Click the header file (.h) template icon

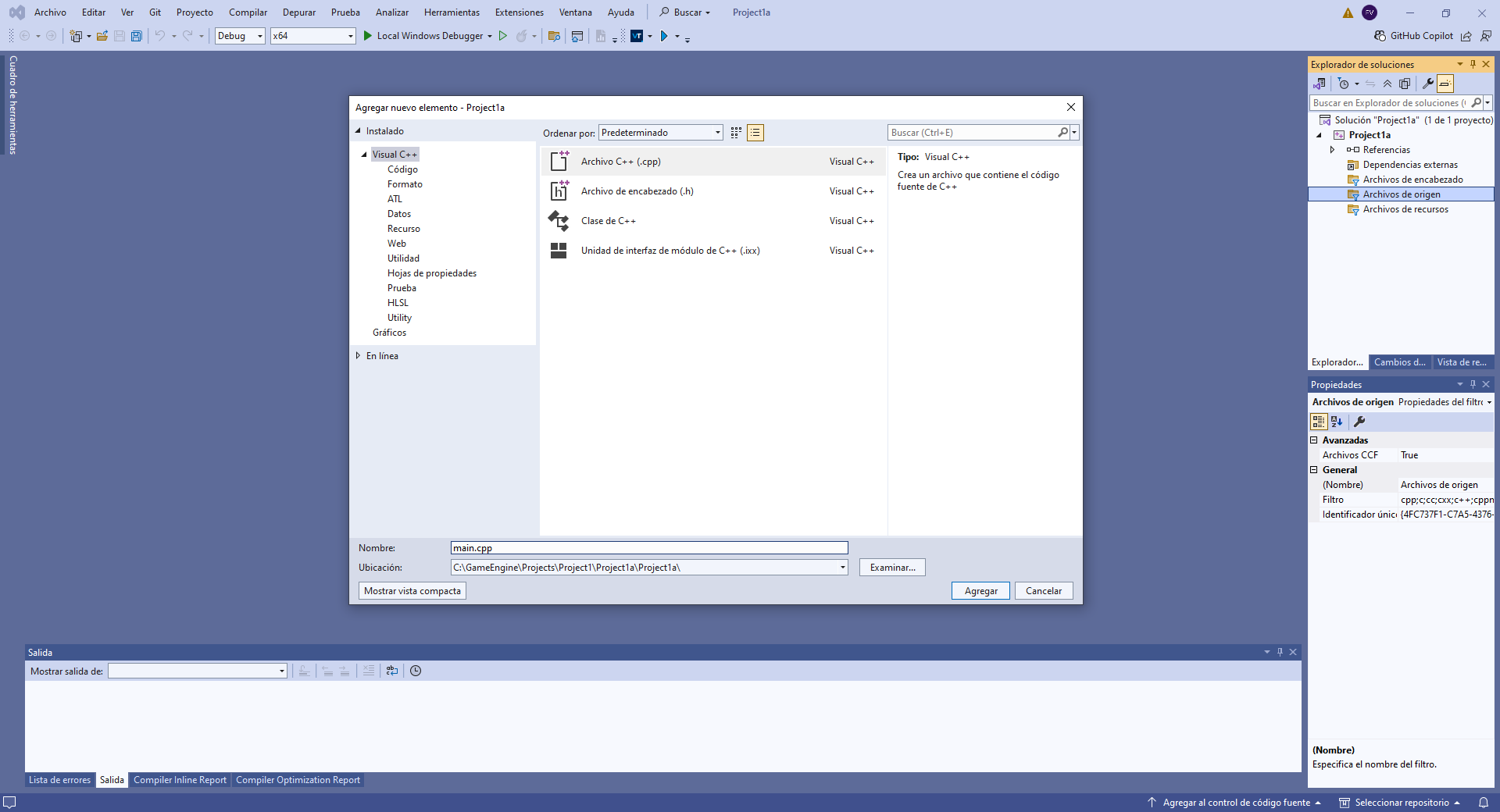tap(559, 191)
